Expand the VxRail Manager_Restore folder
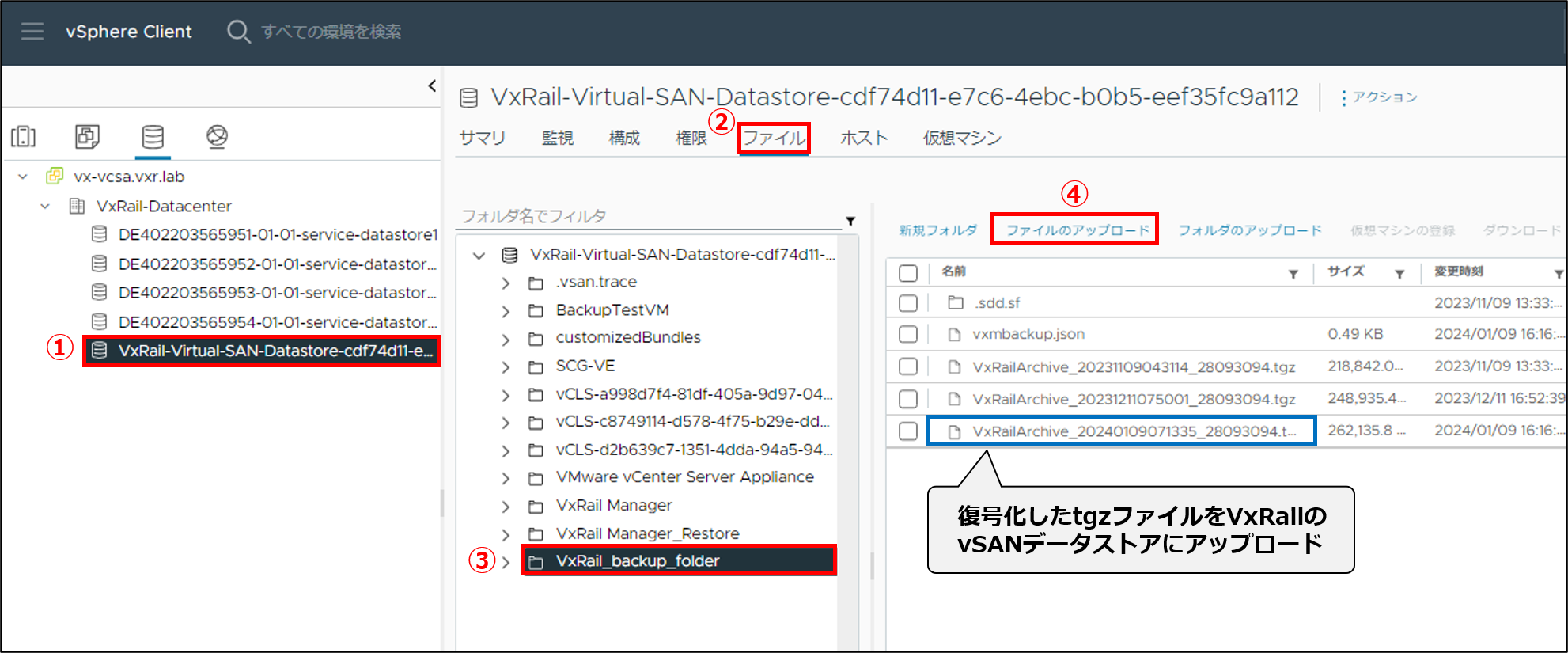Image resolution: width=1568 pixels, height=653 pixels. click(x=506, y=535)
